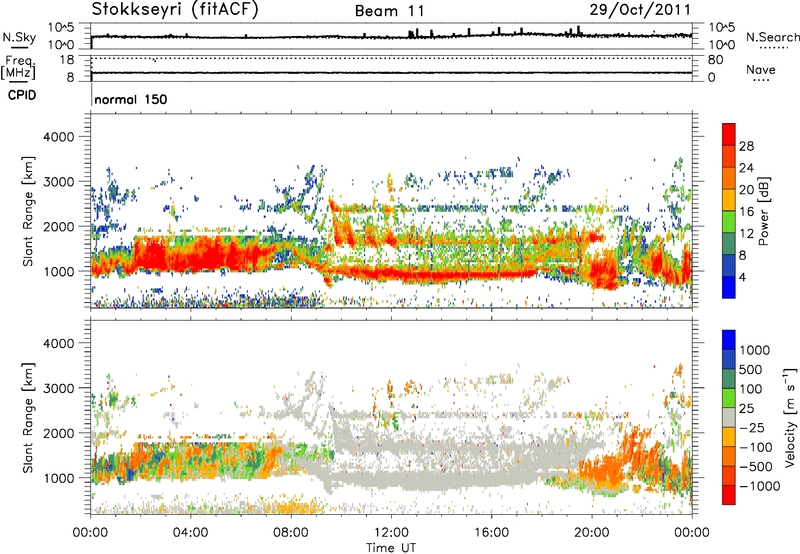Image resolution: width=800 pixels, height=554 pixels.
Task: Click the '10^5' label left of noise panel
Action: point(61,27)
